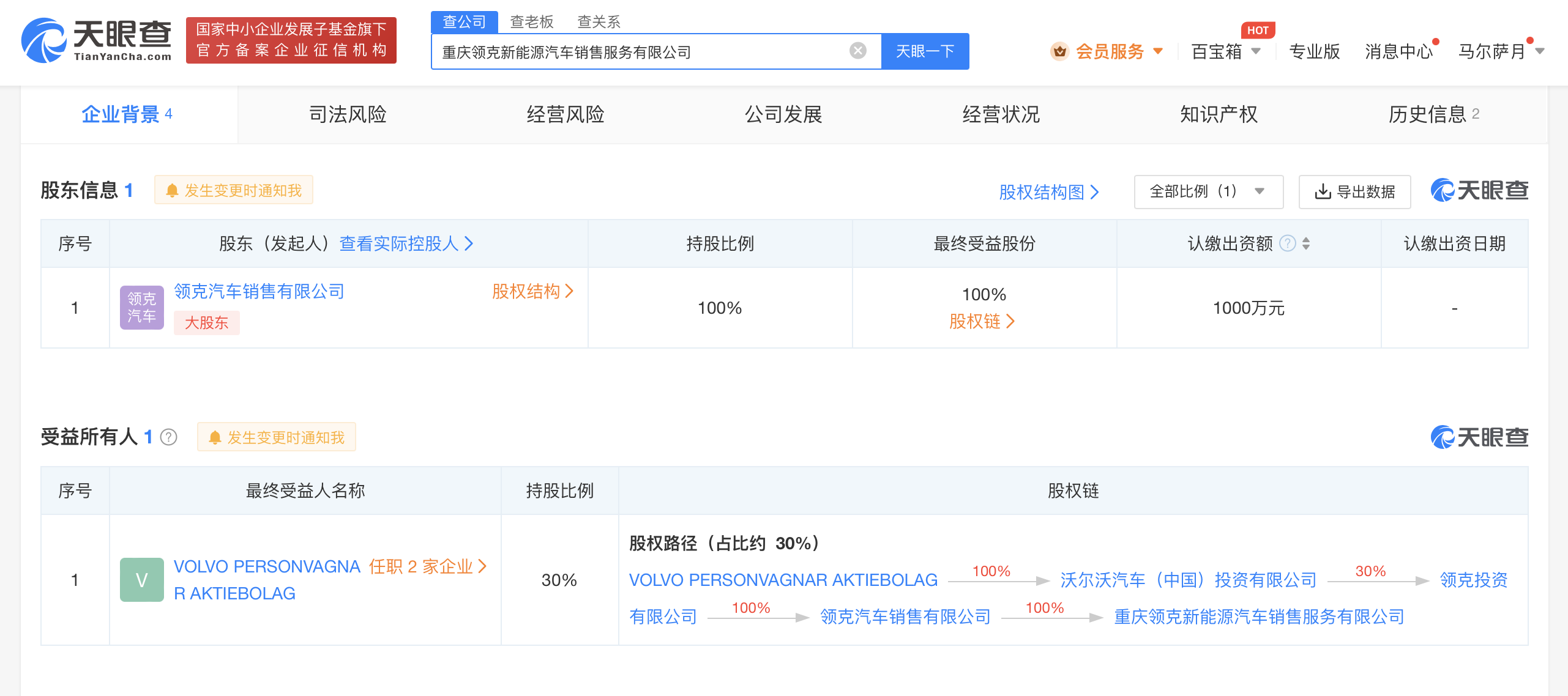This screenshot has height=696, width=1568.
Task: Clear the search box with X icon
Action: point(857,51)
